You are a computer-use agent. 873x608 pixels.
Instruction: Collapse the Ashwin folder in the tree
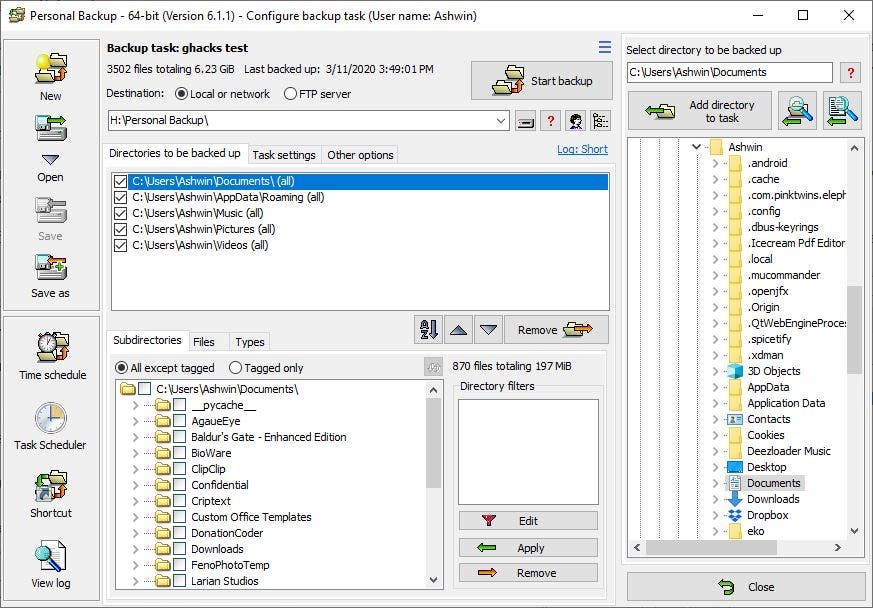(x=696, y=147)
